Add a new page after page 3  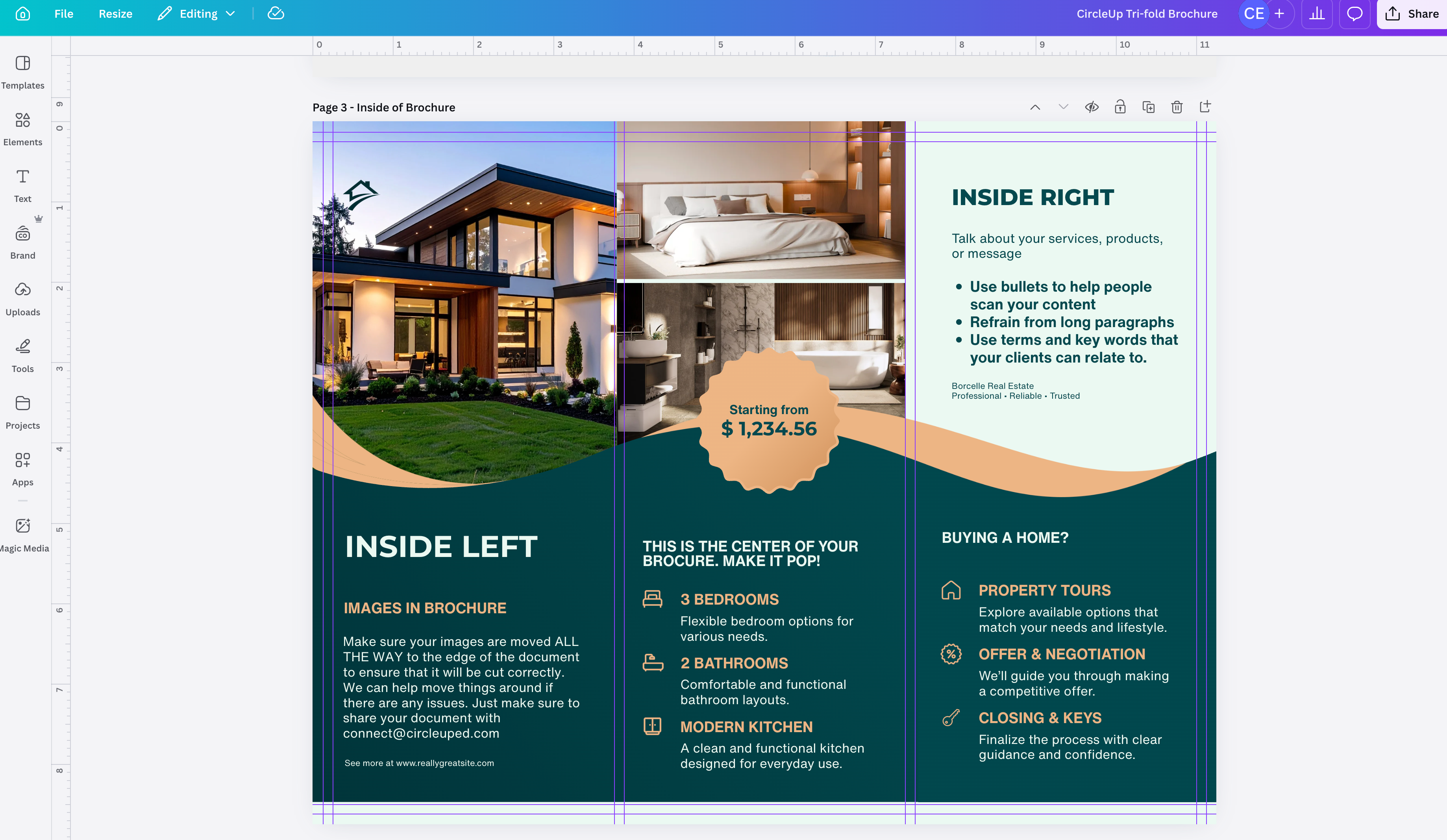click(x=1205, y=107)
